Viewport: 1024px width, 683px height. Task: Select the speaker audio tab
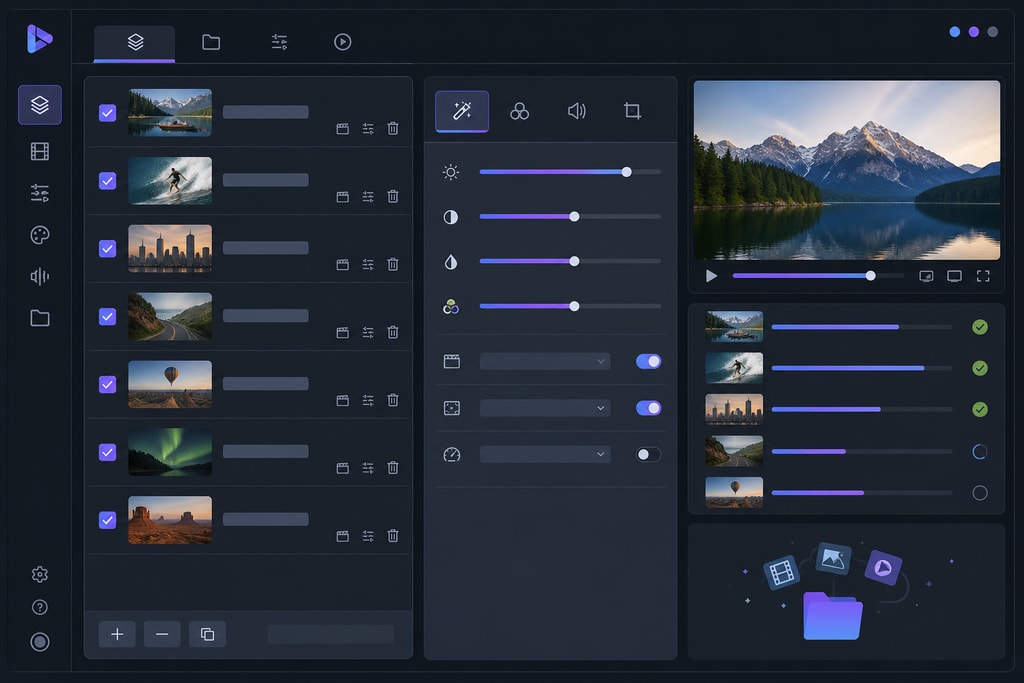pyautogui.click(x=577, y=111)
